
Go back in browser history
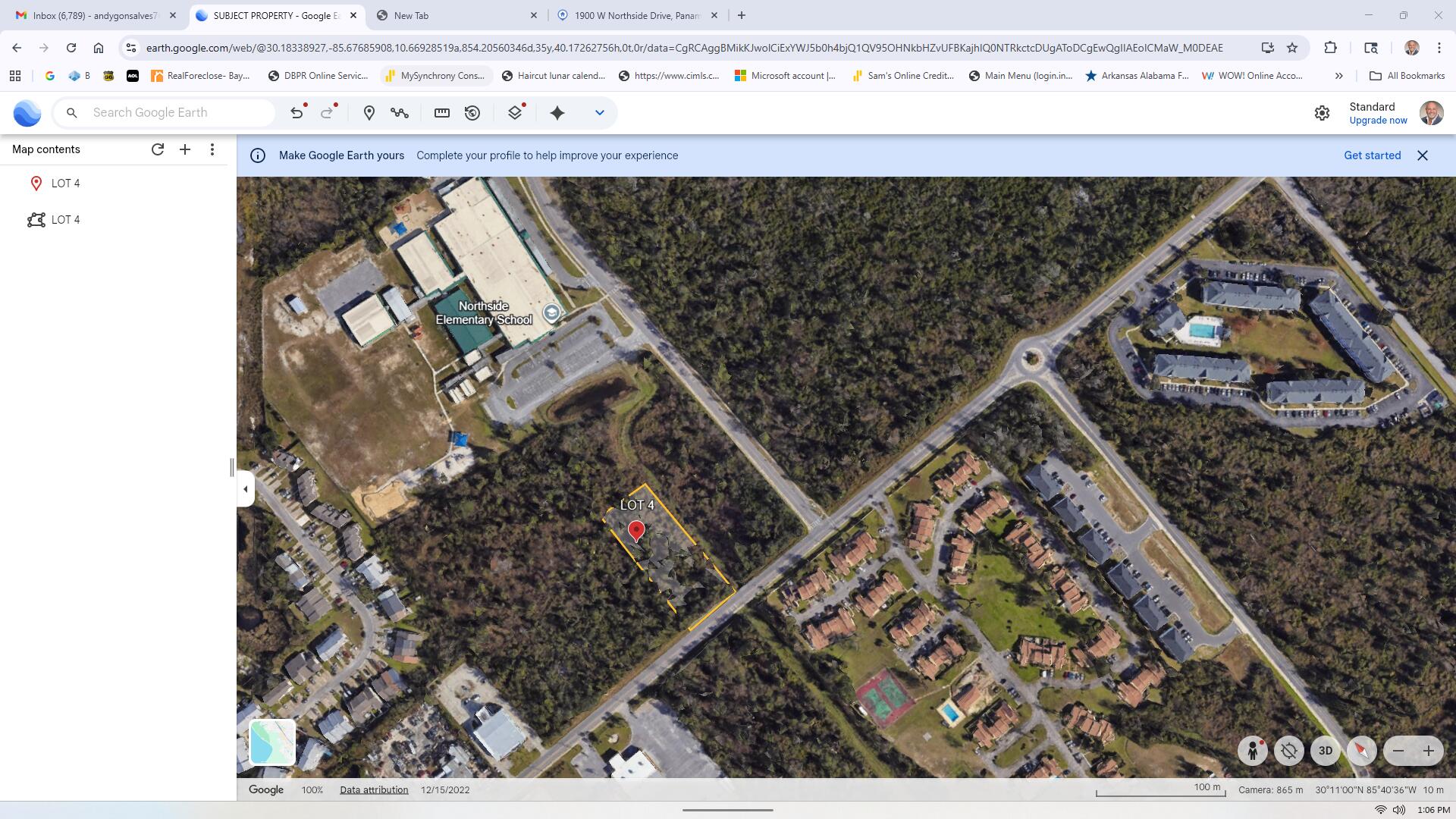coord(17,48)
